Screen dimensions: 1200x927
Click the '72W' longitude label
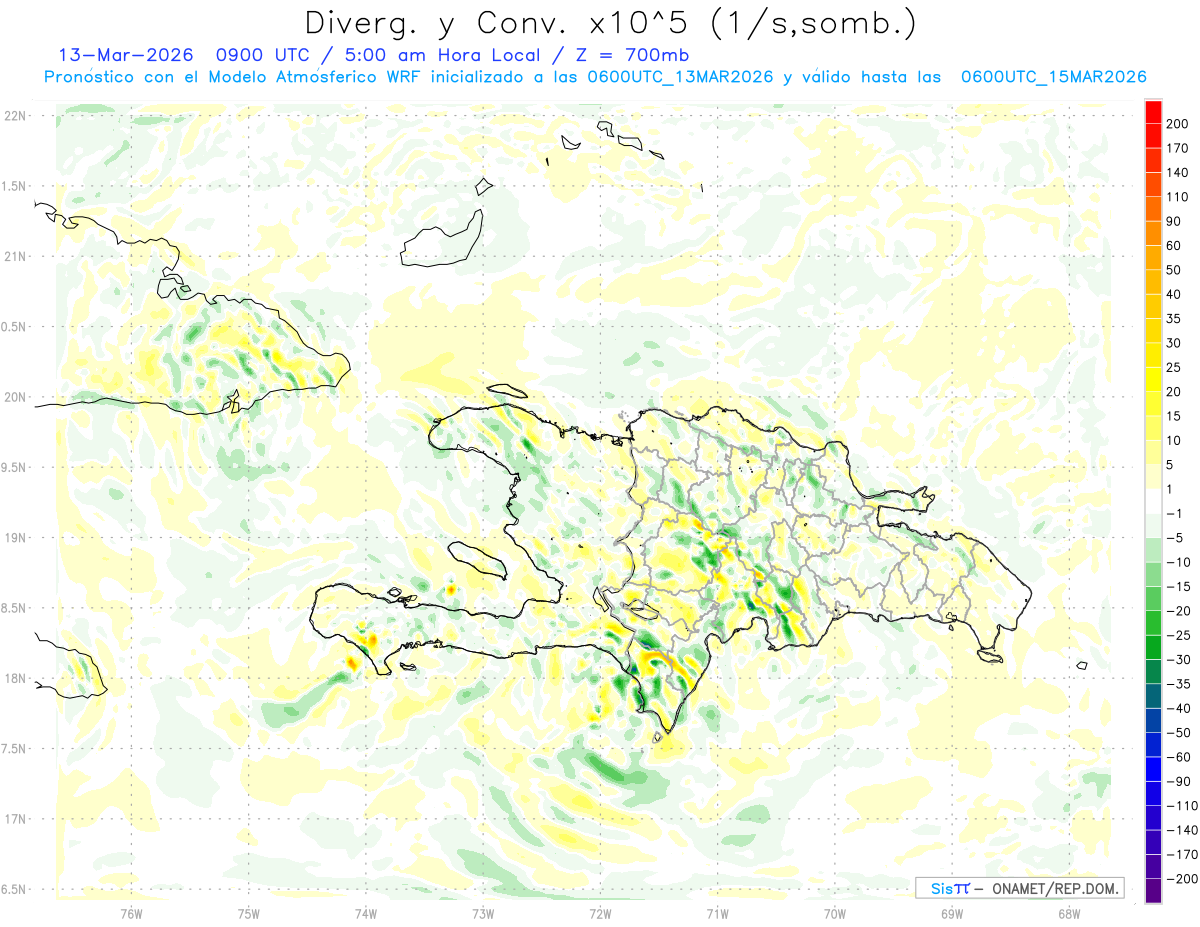pyautogui.click(x=600, y=913)
